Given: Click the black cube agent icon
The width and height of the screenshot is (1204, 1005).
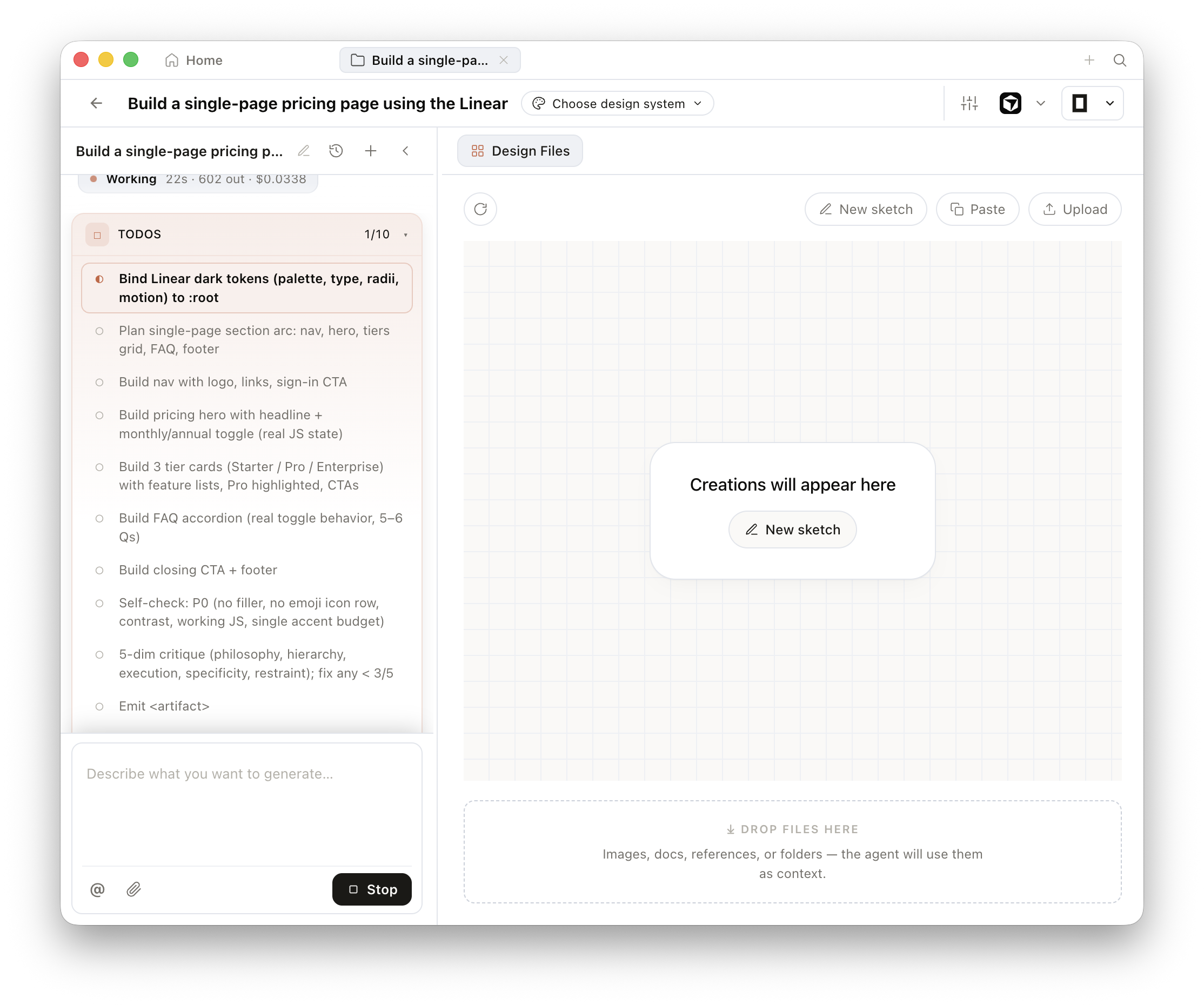Looking at the screenshot, I should (1009, 103).
